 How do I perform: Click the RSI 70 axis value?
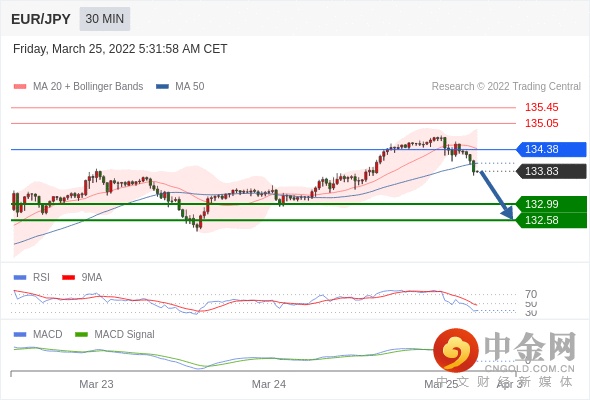(x=531, y=294)
